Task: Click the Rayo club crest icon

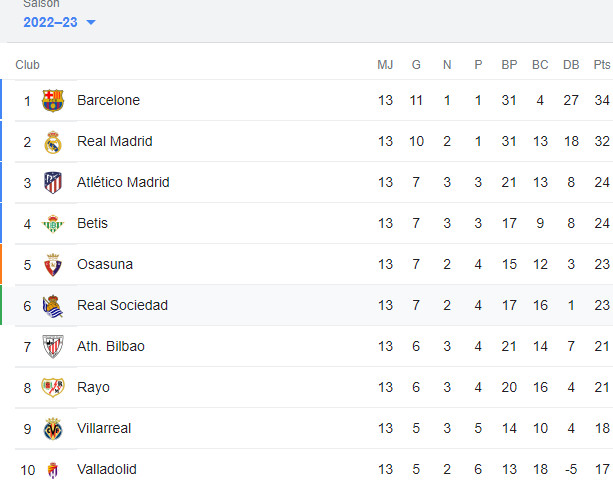Action: click(x=53, y=388)
